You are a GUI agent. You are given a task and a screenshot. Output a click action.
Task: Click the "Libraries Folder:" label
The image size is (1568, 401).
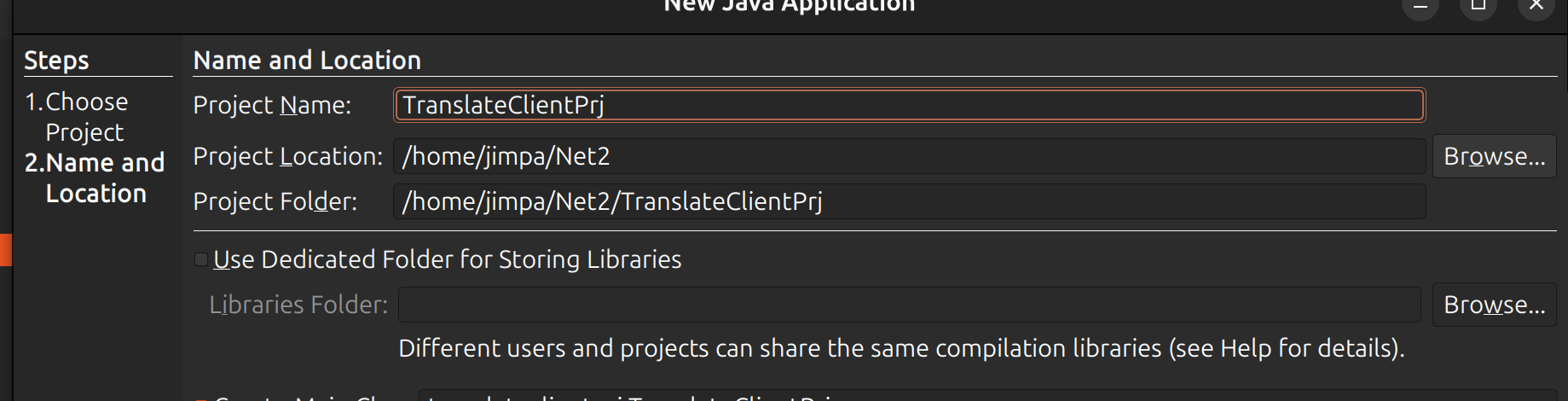coord(298,305)
